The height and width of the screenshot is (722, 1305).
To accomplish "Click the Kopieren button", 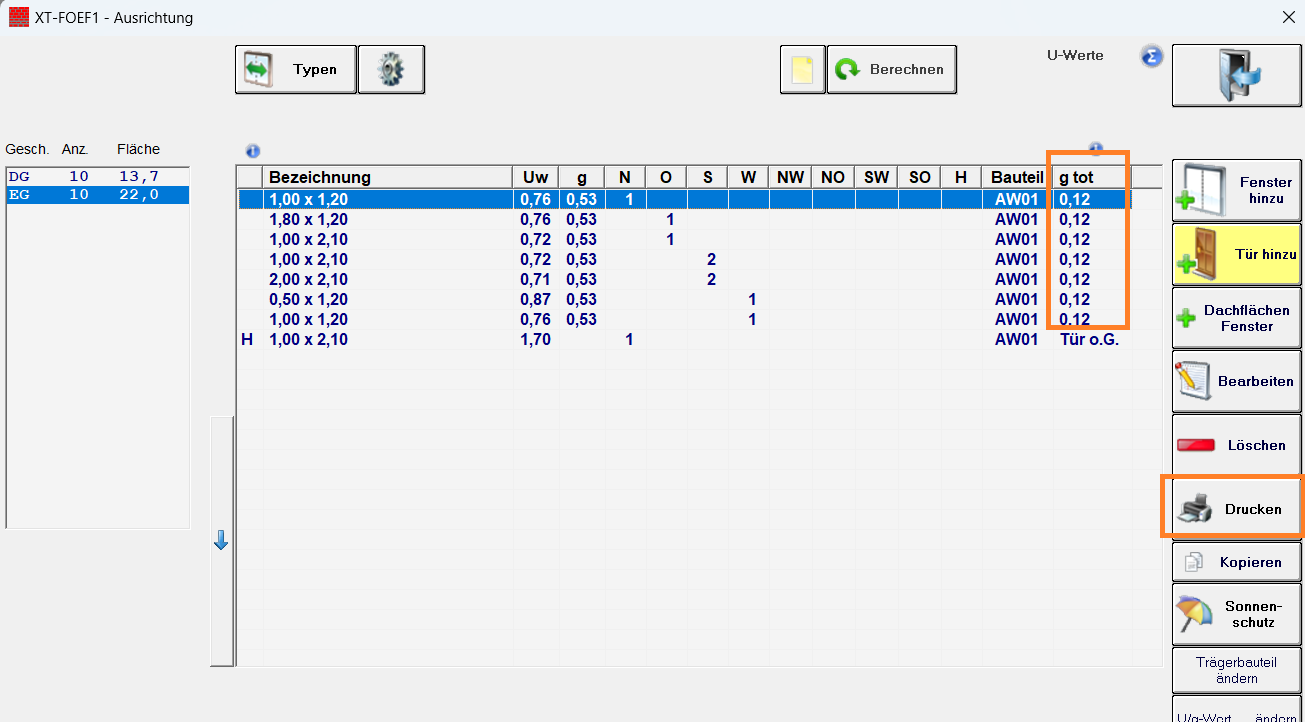I will pos(1236,562).
